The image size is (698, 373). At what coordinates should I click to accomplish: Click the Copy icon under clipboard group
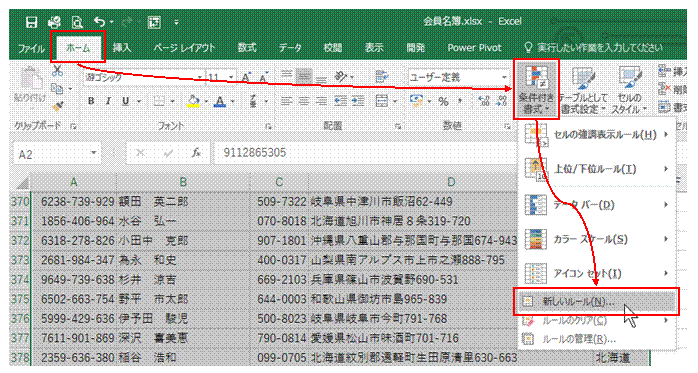57,89
